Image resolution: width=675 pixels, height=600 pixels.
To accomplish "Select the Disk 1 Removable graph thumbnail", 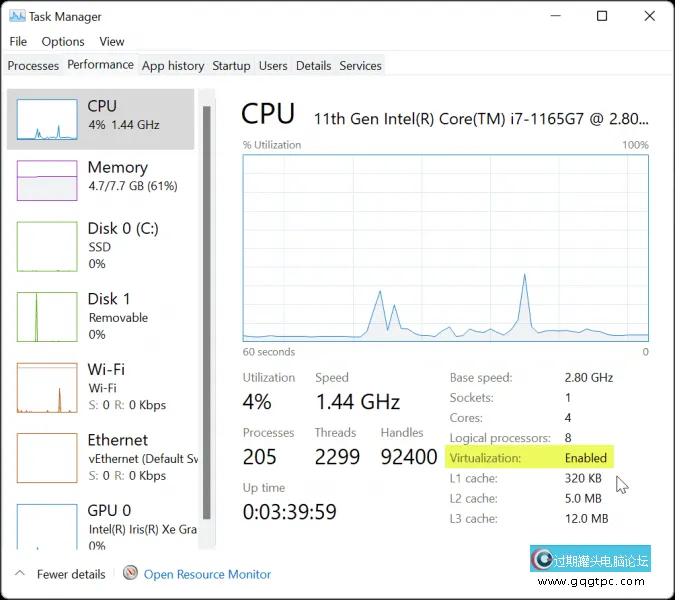I will click(x=46, y=317).
